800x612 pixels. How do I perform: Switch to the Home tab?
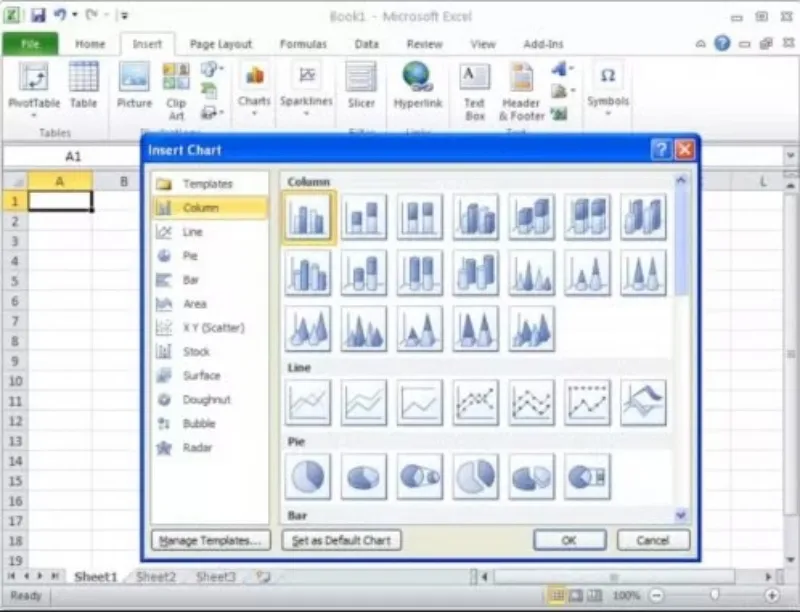(90, 44)
